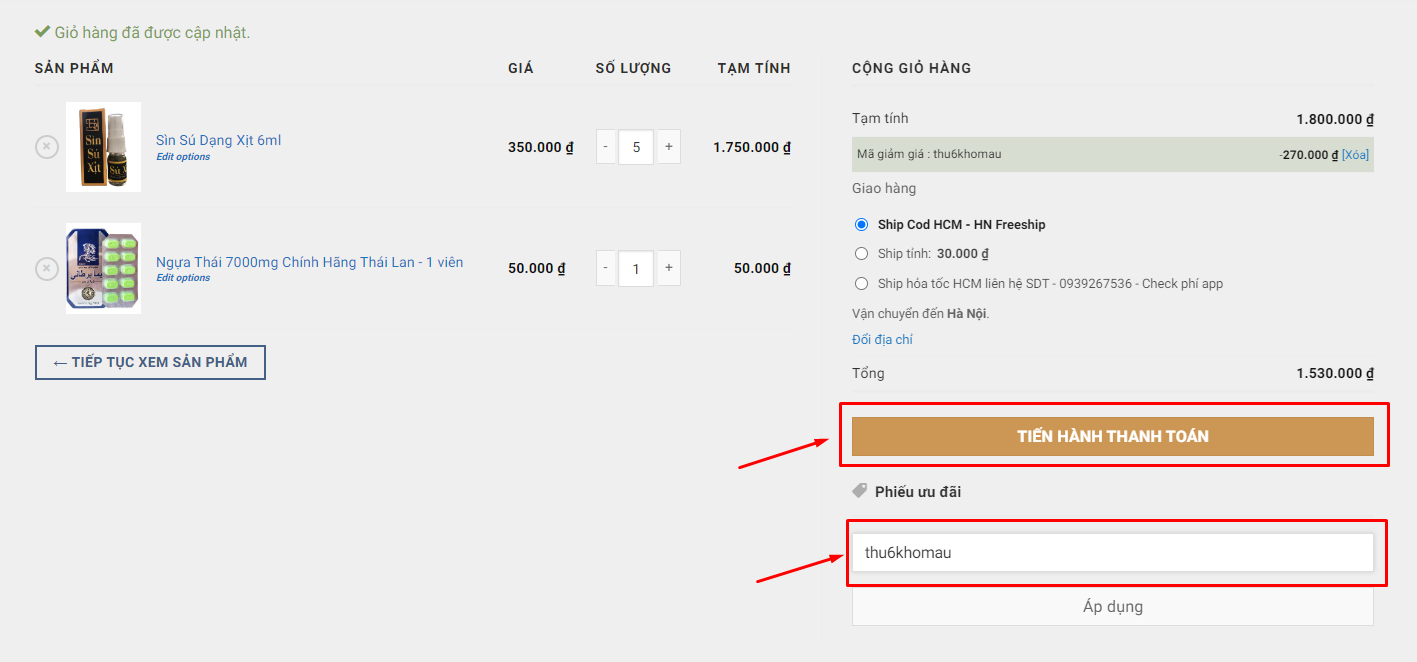Choose Ship tỉnh 30.000 đ shipping option
Screen dimensions: 1417x662
[862, 254]
